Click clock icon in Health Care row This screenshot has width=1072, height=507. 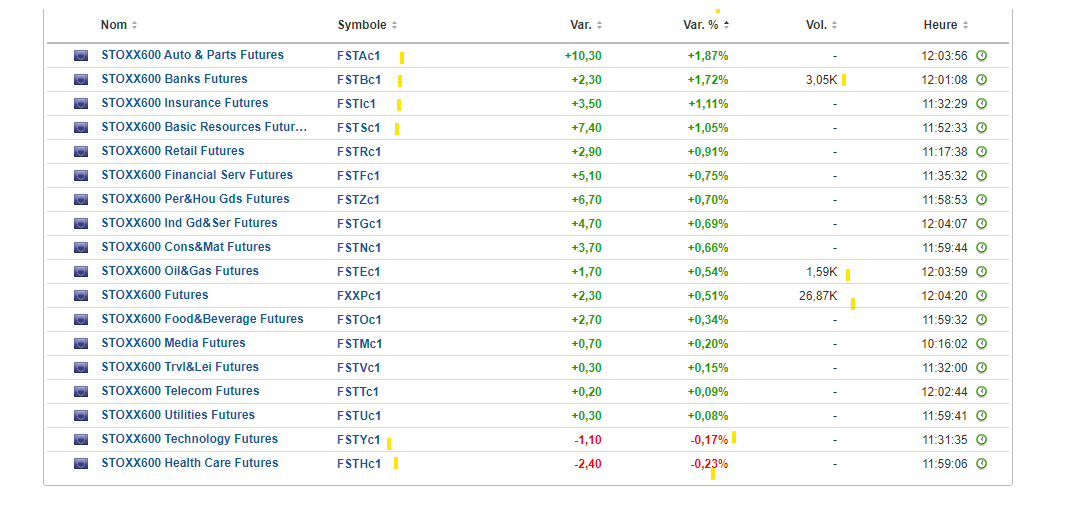[x=981, y=464]
